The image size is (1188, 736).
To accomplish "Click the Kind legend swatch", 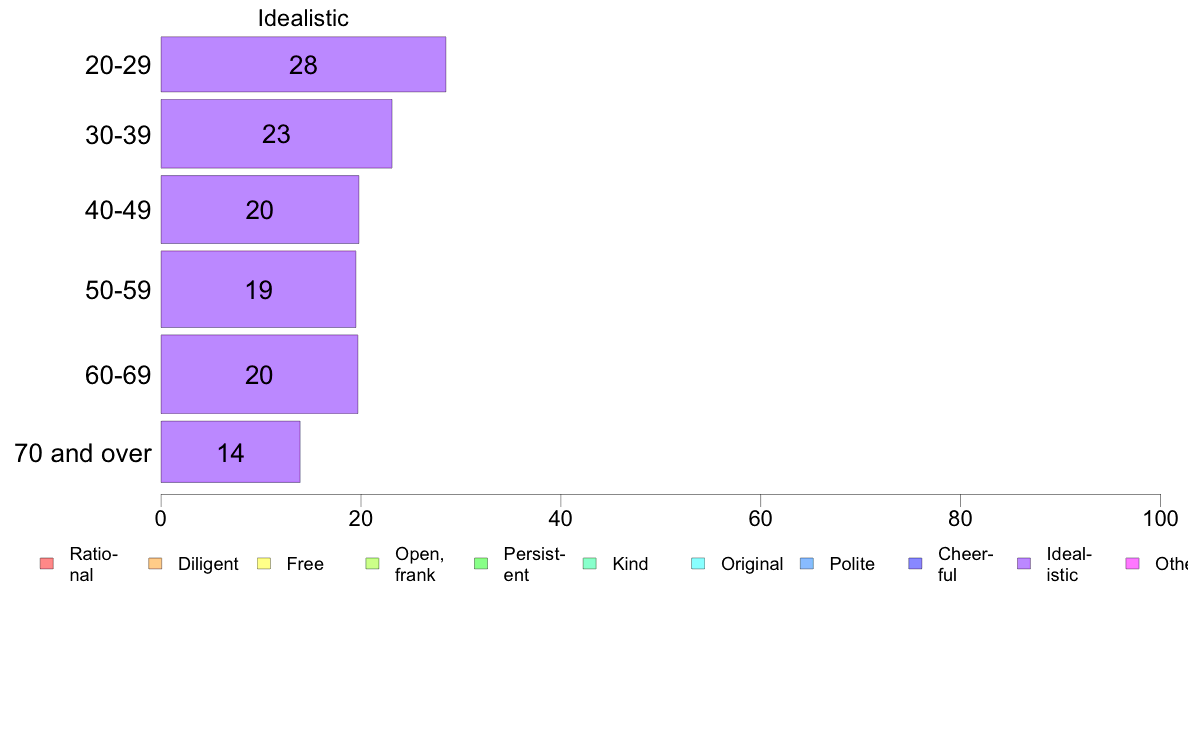I will pyautogui.click(x=589, y=563).
